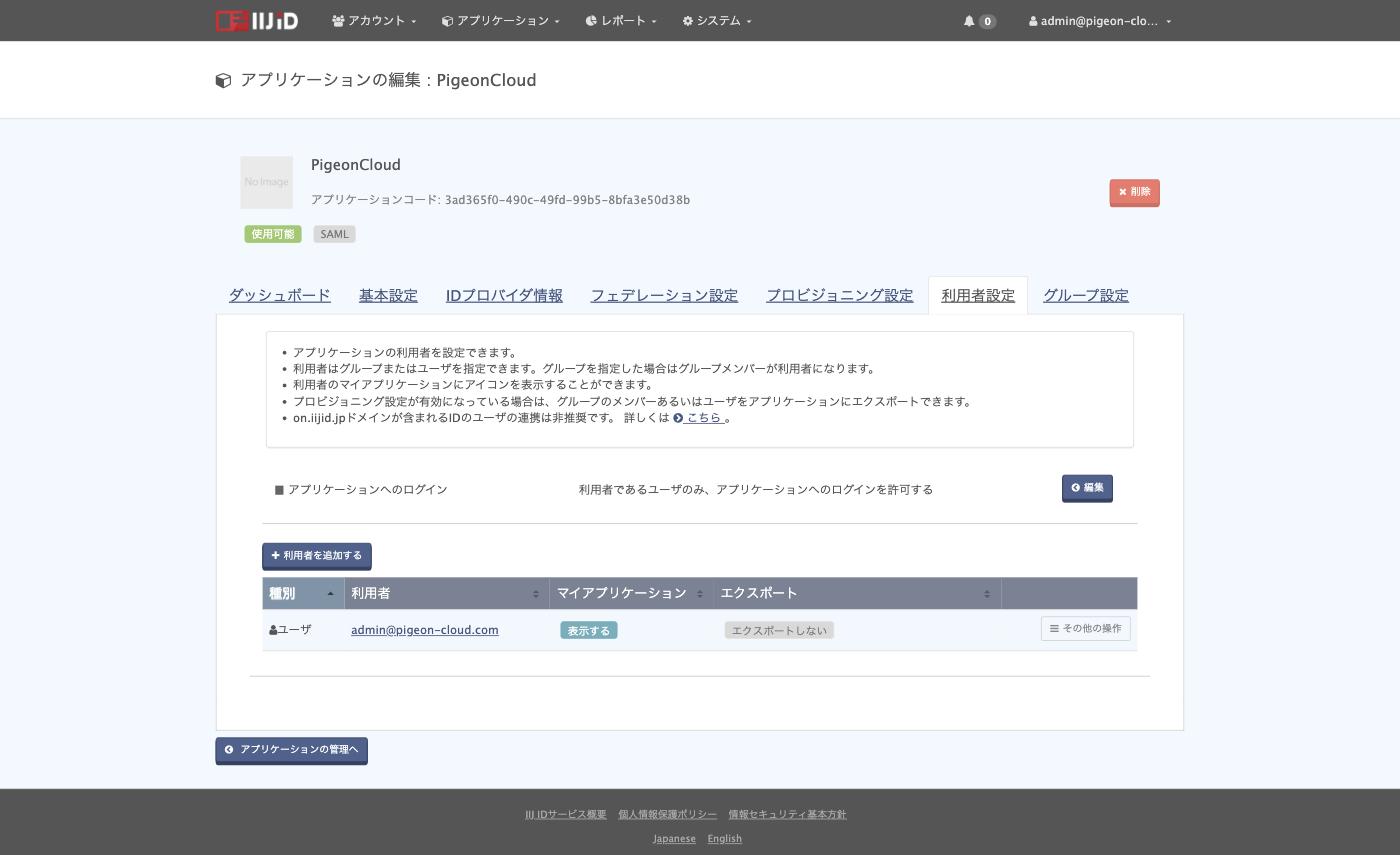Switch language to English
1400x855 pixels.
pyautogui.click(x=725, y=839)
